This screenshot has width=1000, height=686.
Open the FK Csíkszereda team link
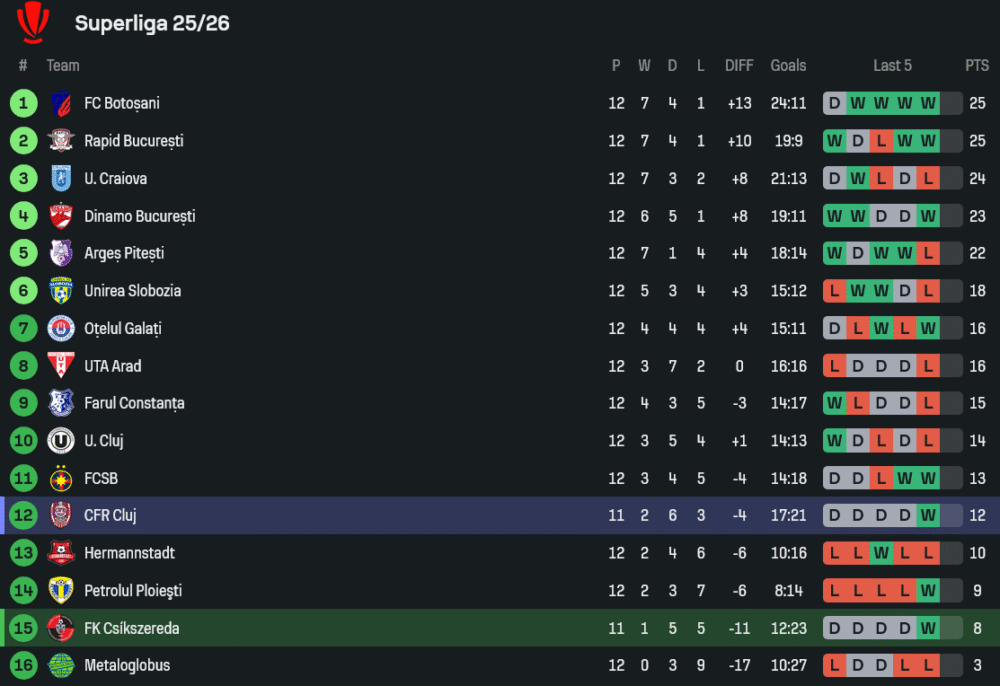131,628
